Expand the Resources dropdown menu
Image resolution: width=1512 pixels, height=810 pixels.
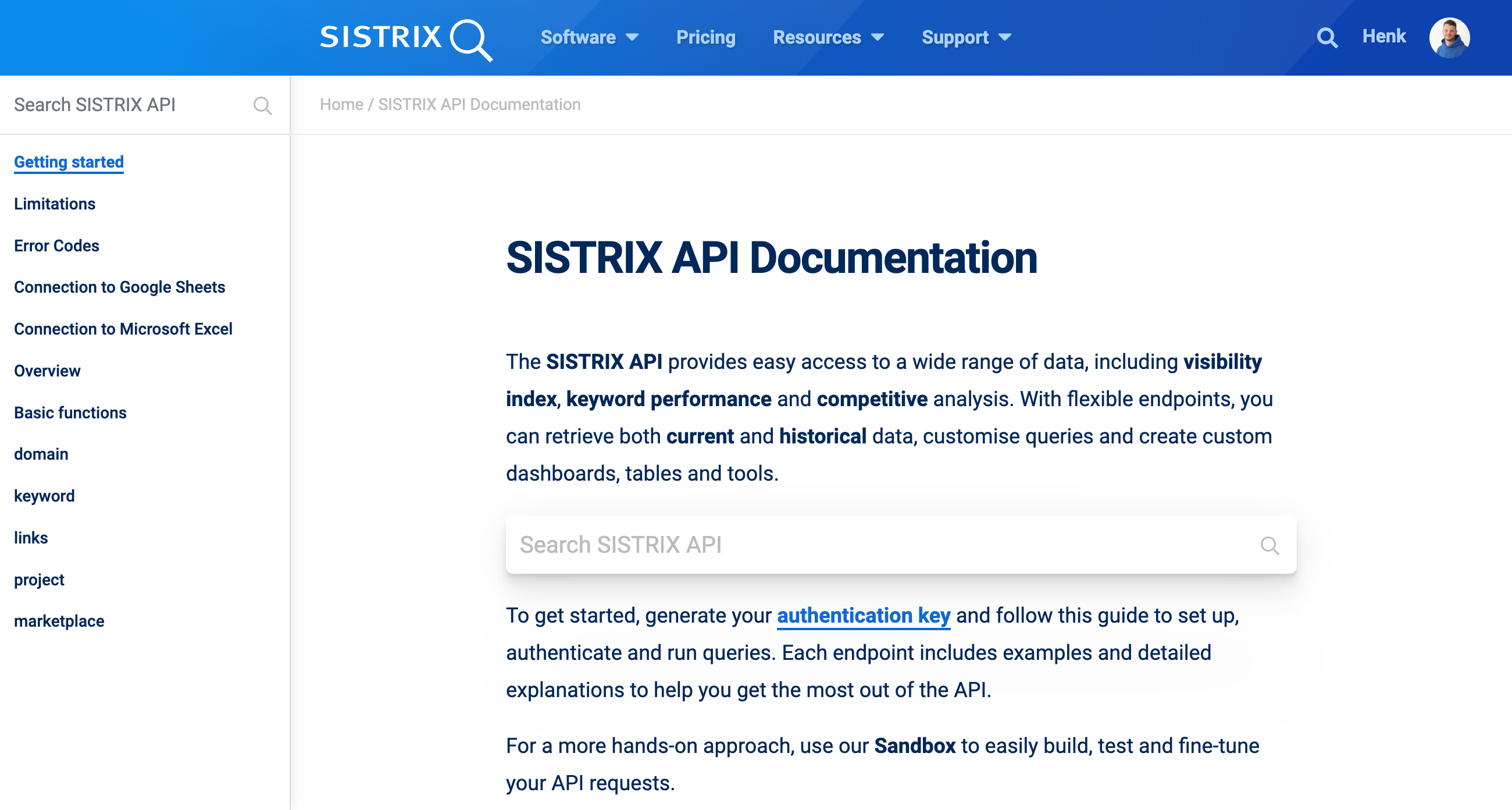[x=828, y=38]
